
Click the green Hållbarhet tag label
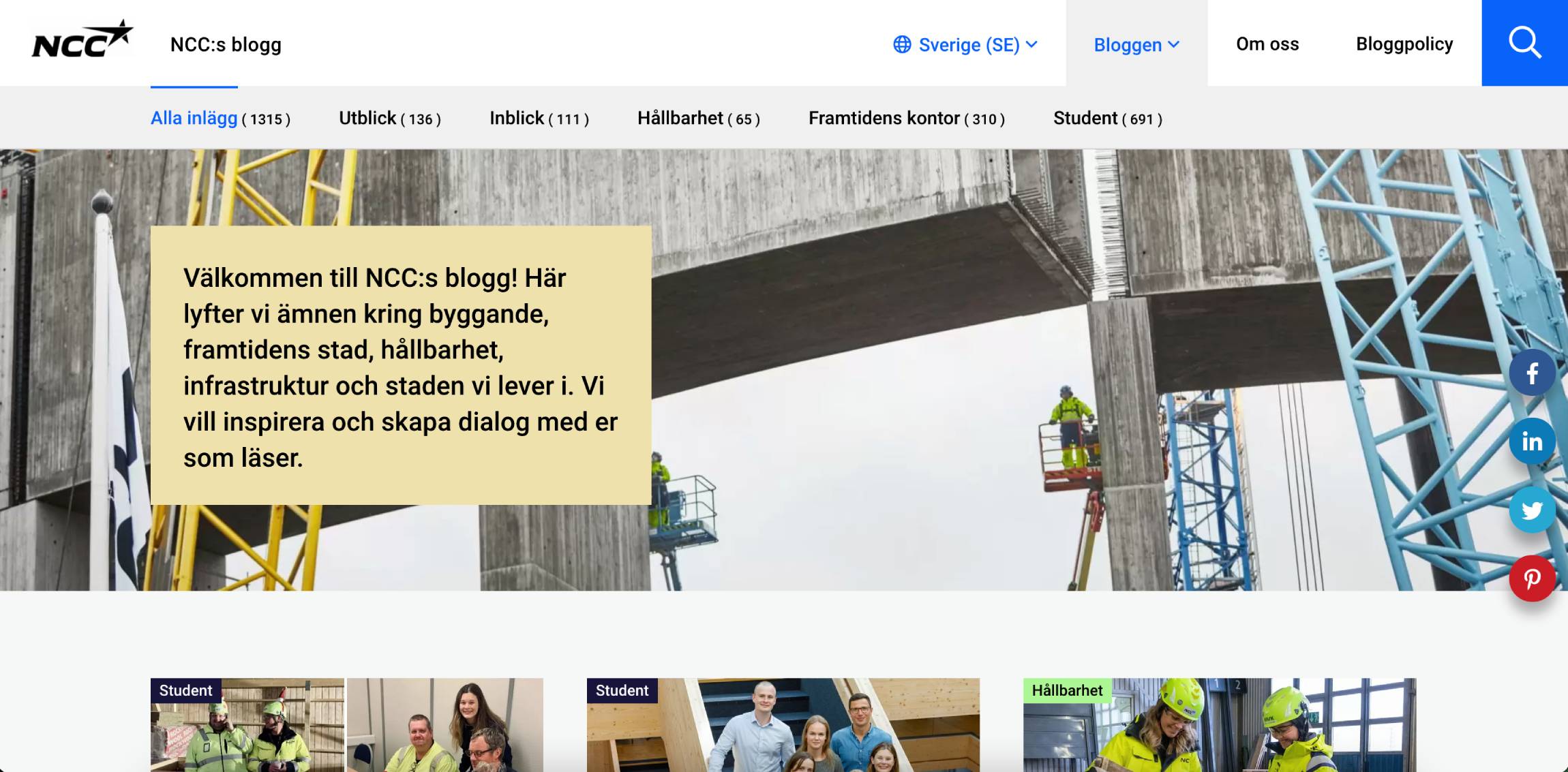click(1067, 690)
